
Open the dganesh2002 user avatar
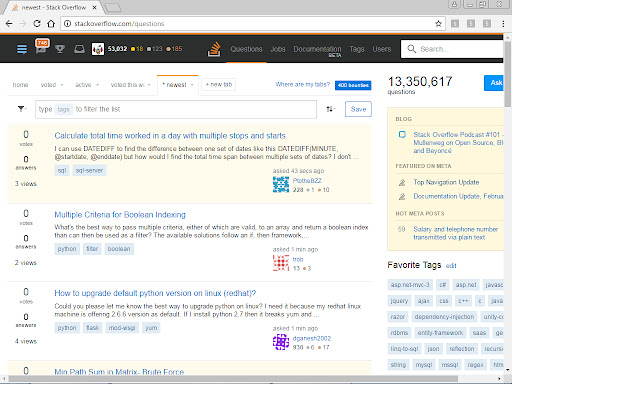(281, 342)
